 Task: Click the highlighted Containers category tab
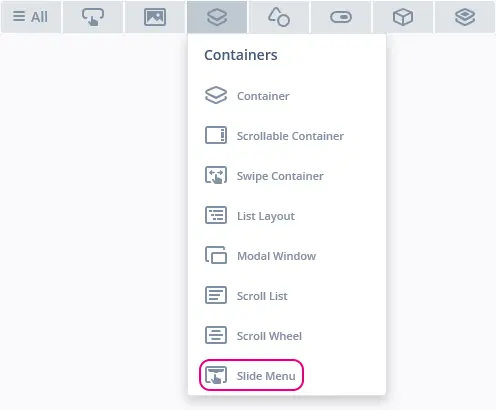coord(217,17)
